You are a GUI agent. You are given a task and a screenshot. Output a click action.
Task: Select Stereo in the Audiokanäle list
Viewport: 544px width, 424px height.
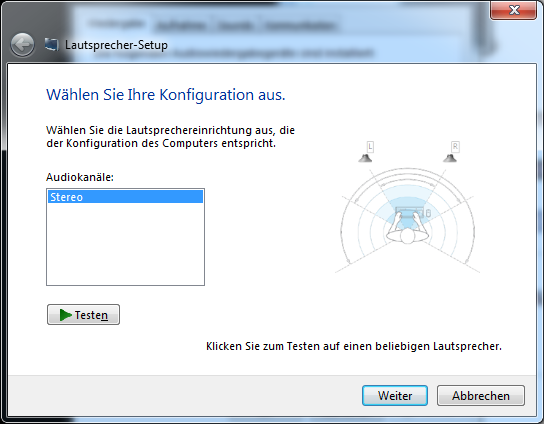pos(125,197)
